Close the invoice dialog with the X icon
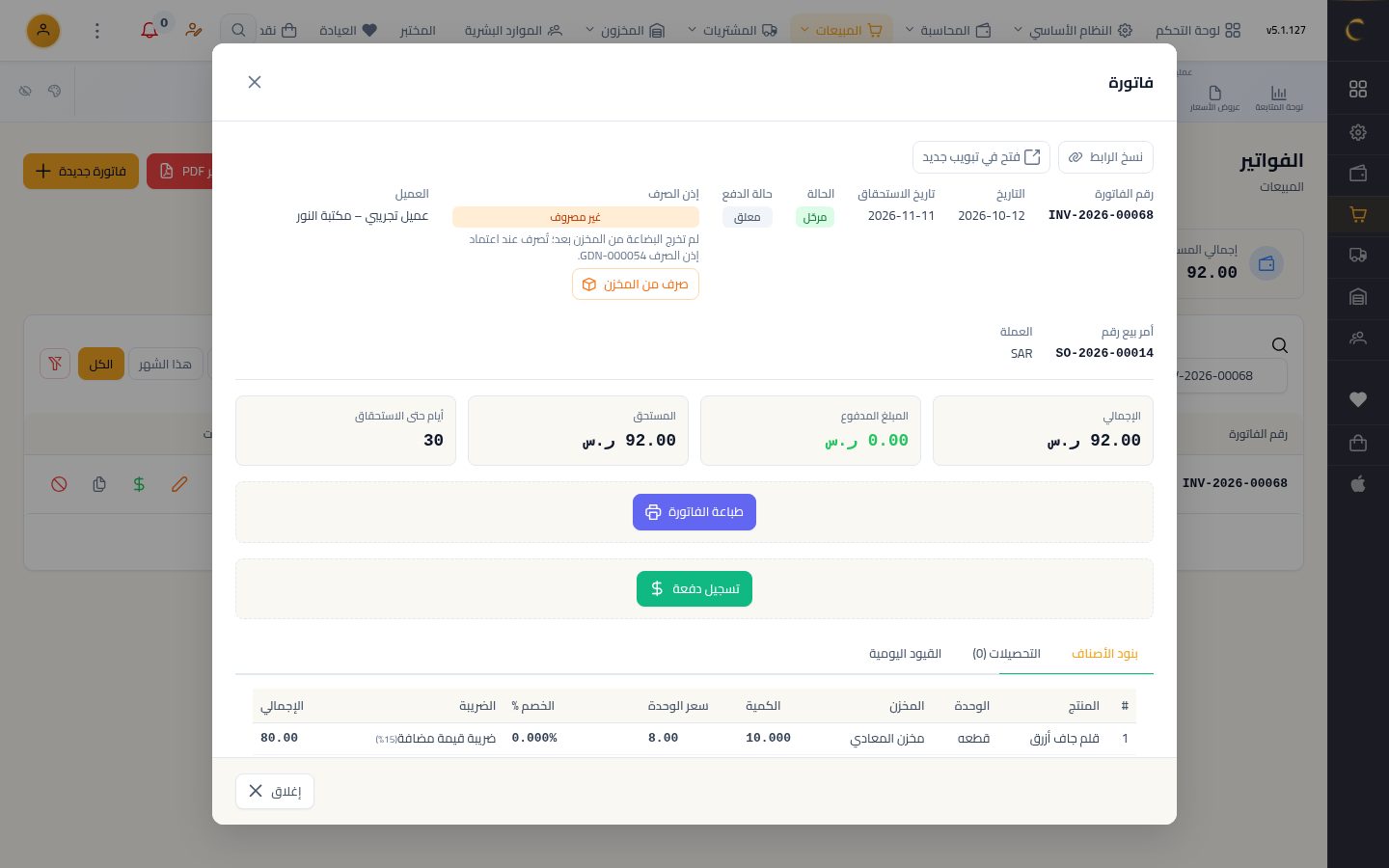This screenshot has height=868, width=1389. (255, 82)
